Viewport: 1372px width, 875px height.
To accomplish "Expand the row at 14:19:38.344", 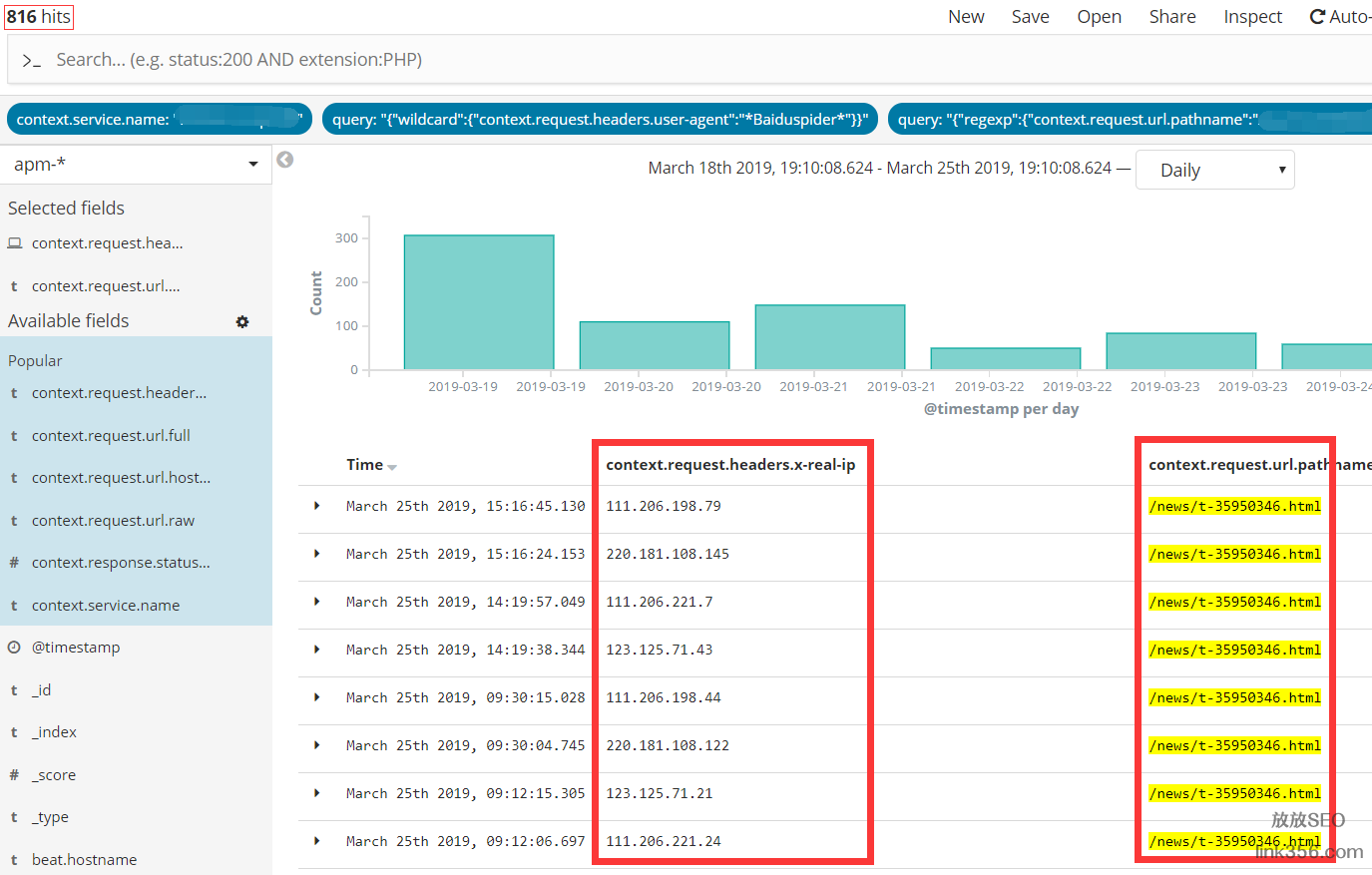I will tap(317, 650).
